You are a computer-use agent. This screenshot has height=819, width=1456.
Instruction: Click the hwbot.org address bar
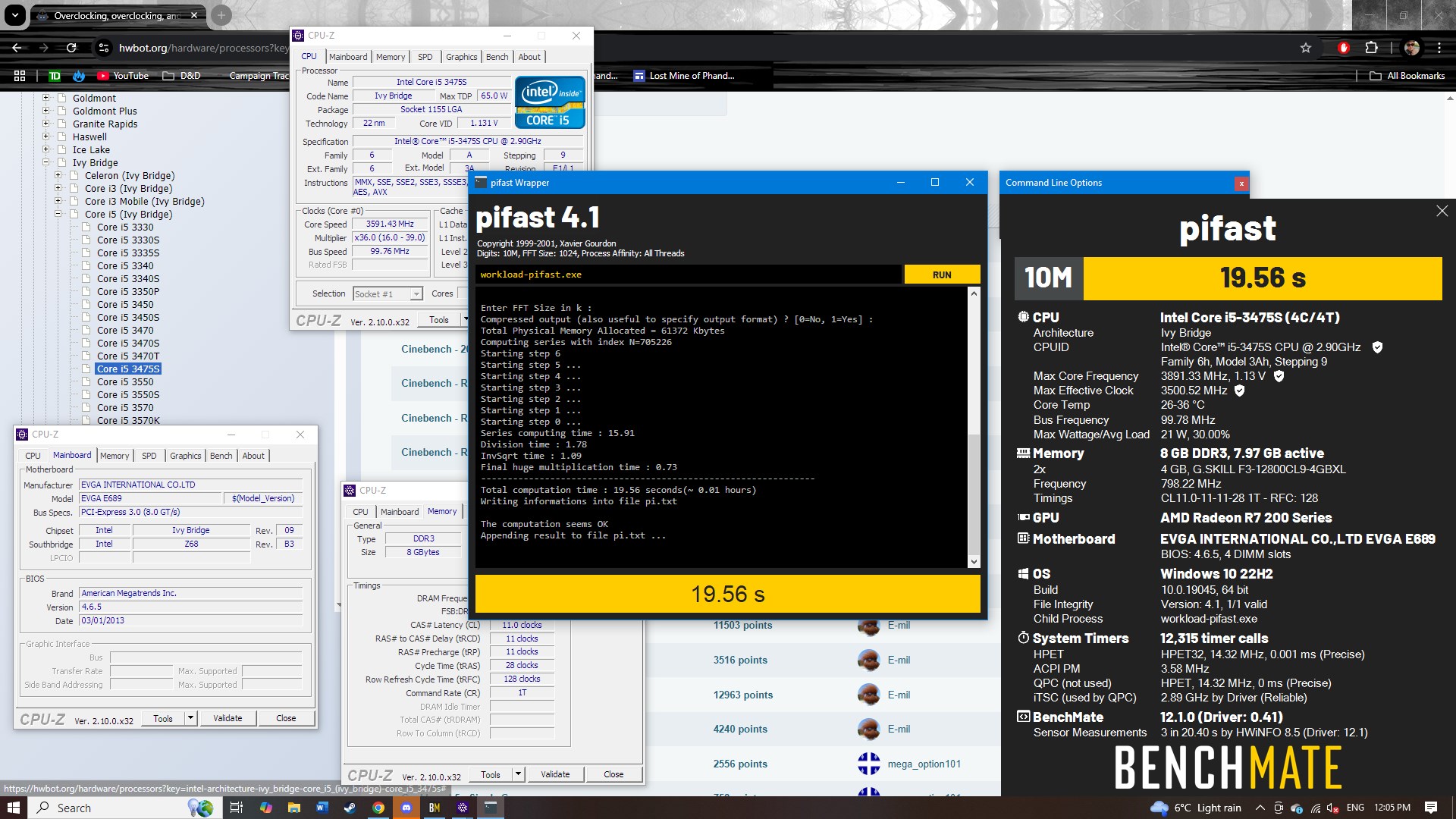point(203,48)
